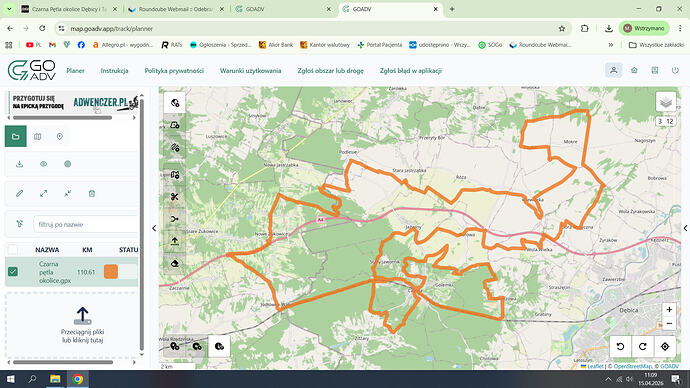
Task: Click the green circle color icon
Action: [67, 164]
